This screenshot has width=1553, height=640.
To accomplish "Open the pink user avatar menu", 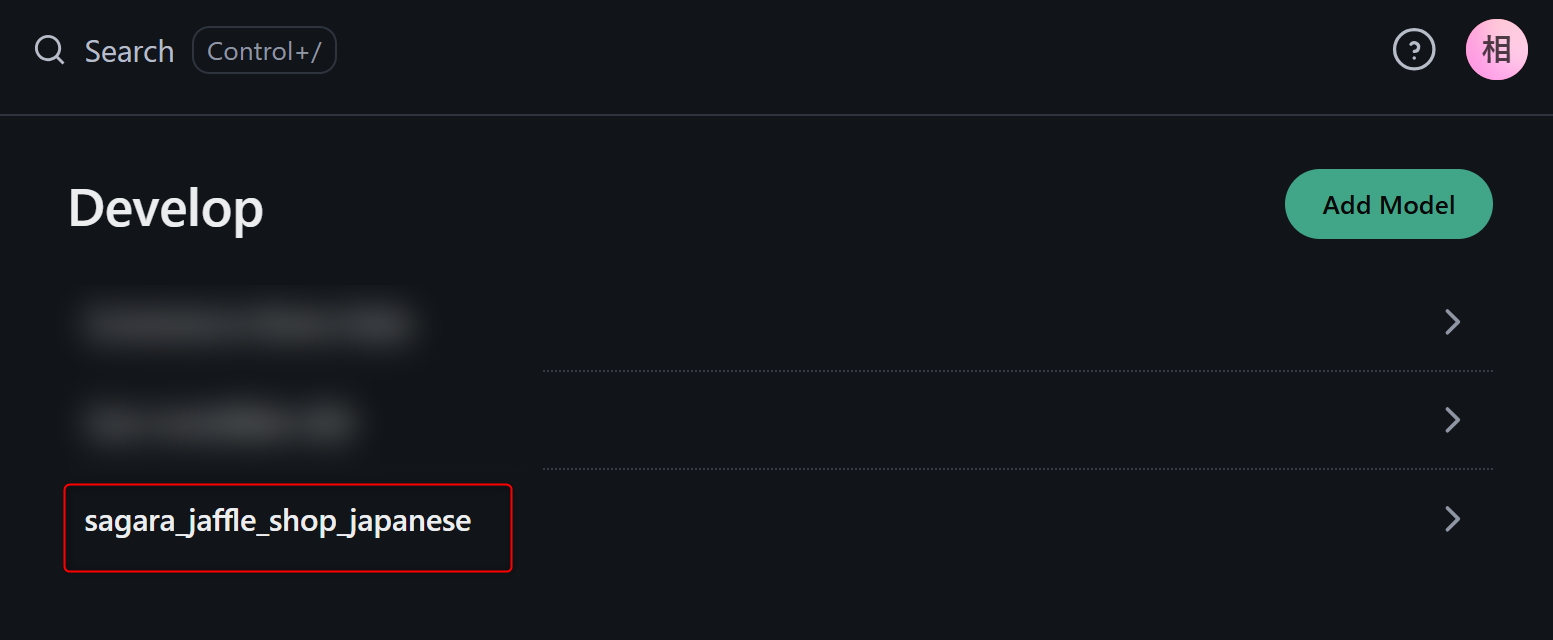I will (x=1496, y=50).
